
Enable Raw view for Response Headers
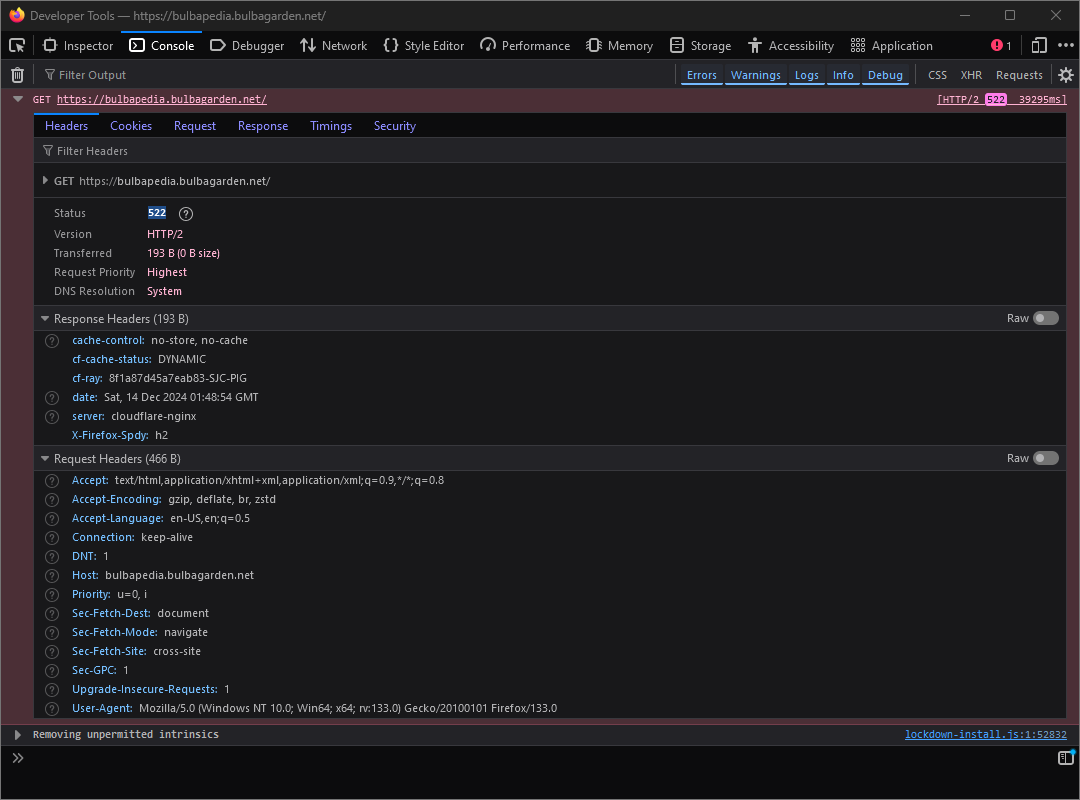point(1047,317)
